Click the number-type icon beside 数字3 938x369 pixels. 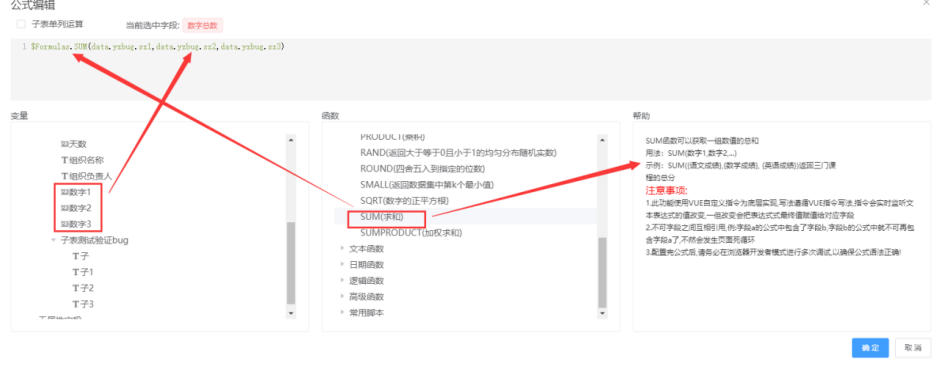[x=65, y=224]
